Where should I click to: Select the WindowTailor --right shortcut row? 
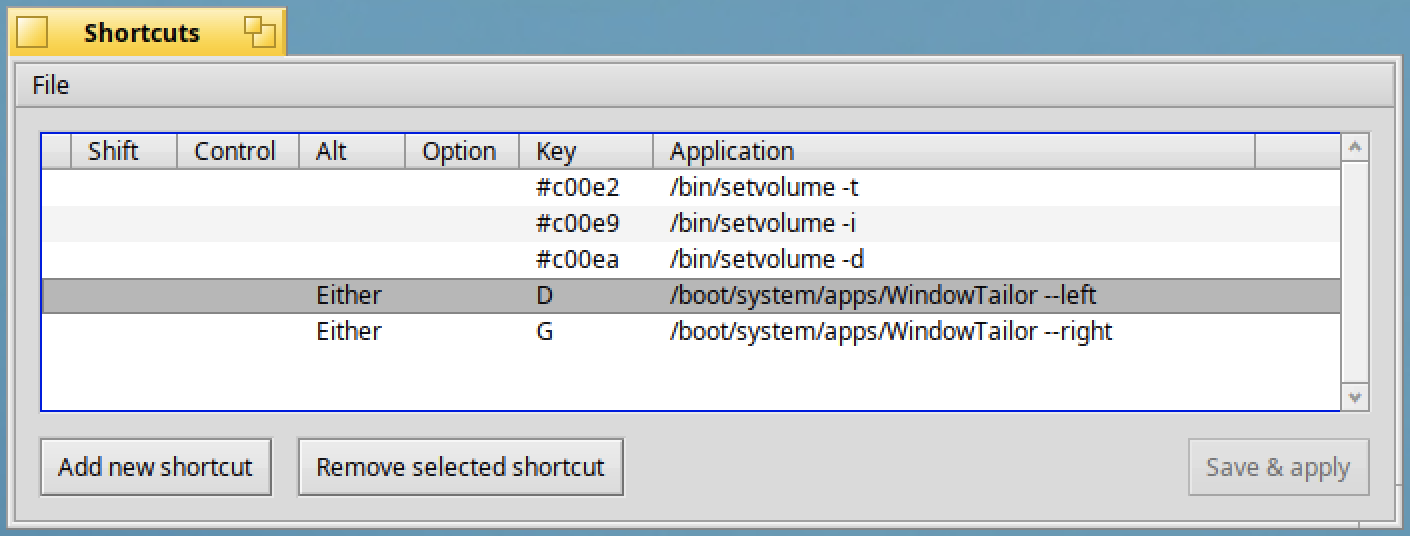pyautogui.click(x=691, y=331)
